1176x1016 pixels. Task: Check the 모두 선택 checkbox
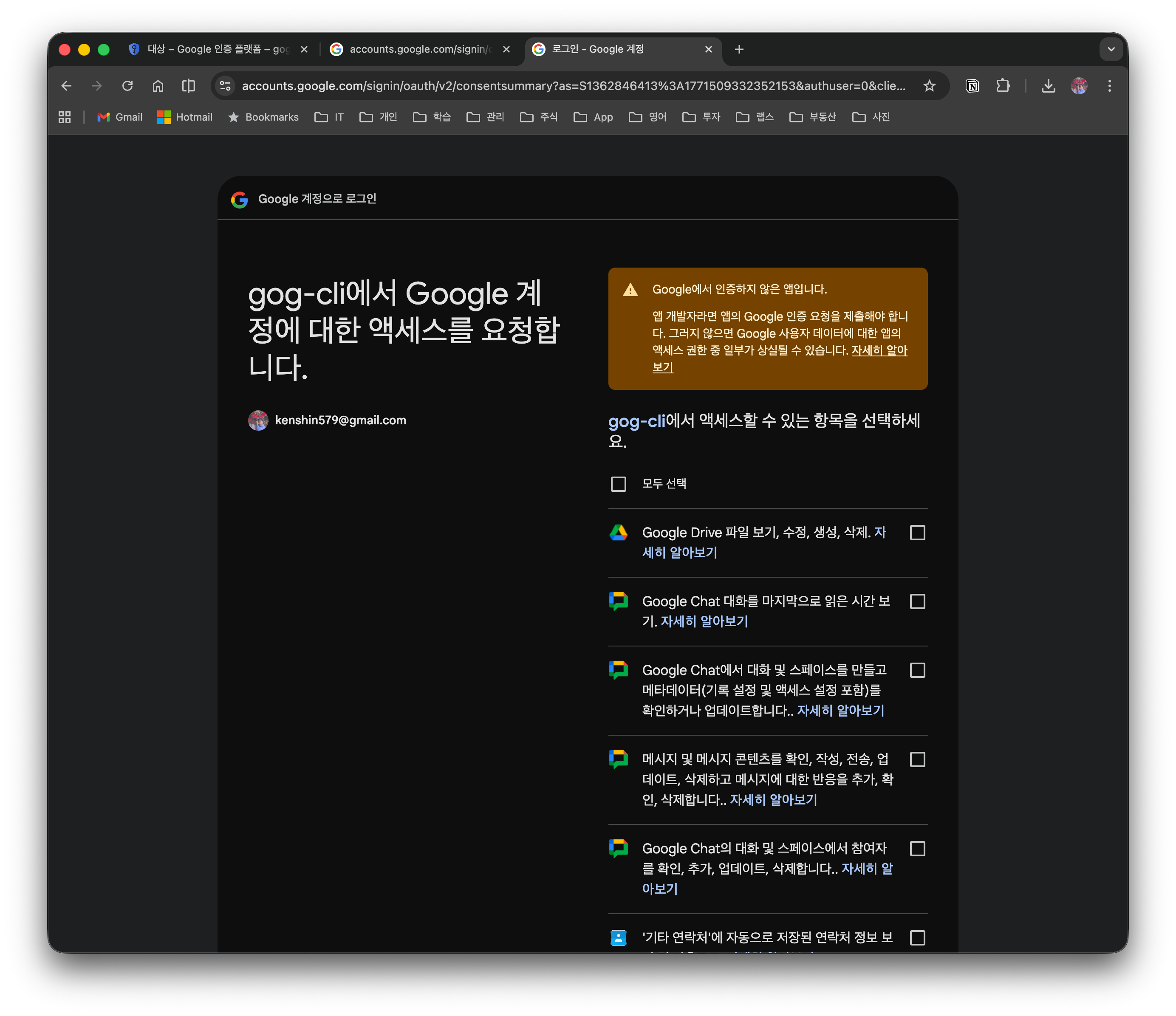point(618,483)
